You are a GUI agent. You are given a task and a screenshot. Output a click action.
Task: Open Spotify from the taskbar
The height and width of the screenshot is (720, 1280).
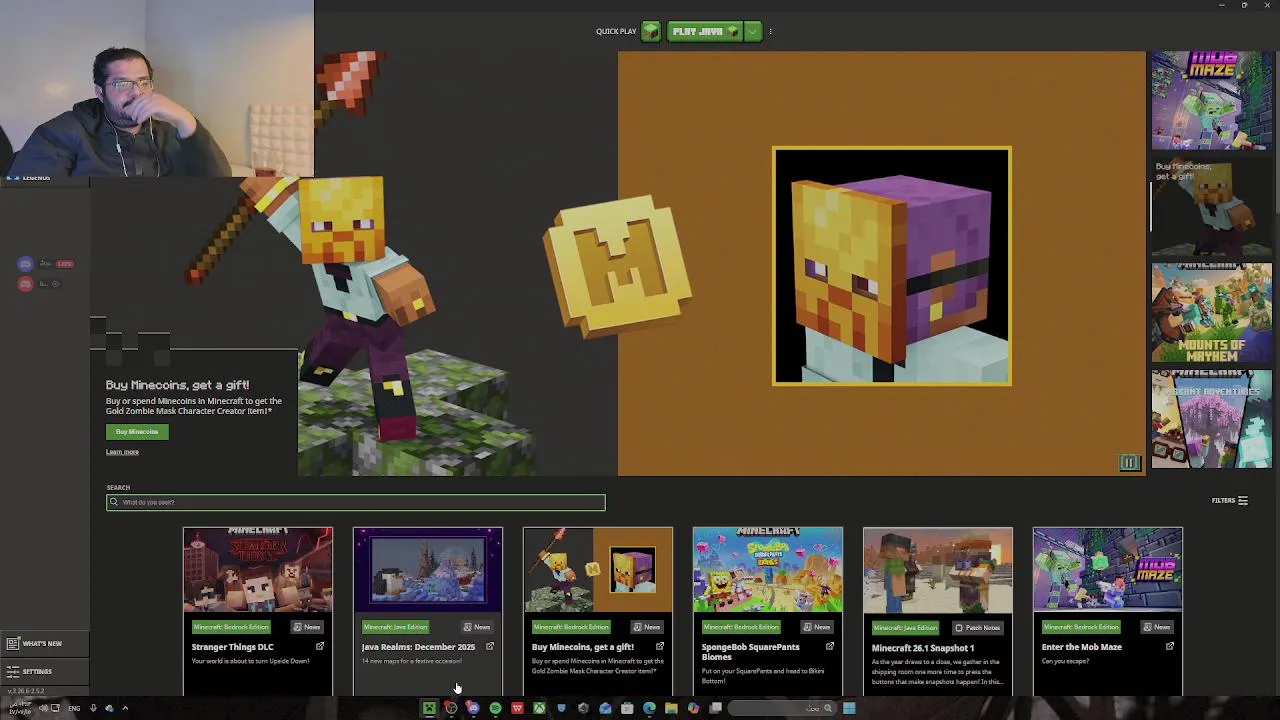pyautogui.click(x=495, y=708)
